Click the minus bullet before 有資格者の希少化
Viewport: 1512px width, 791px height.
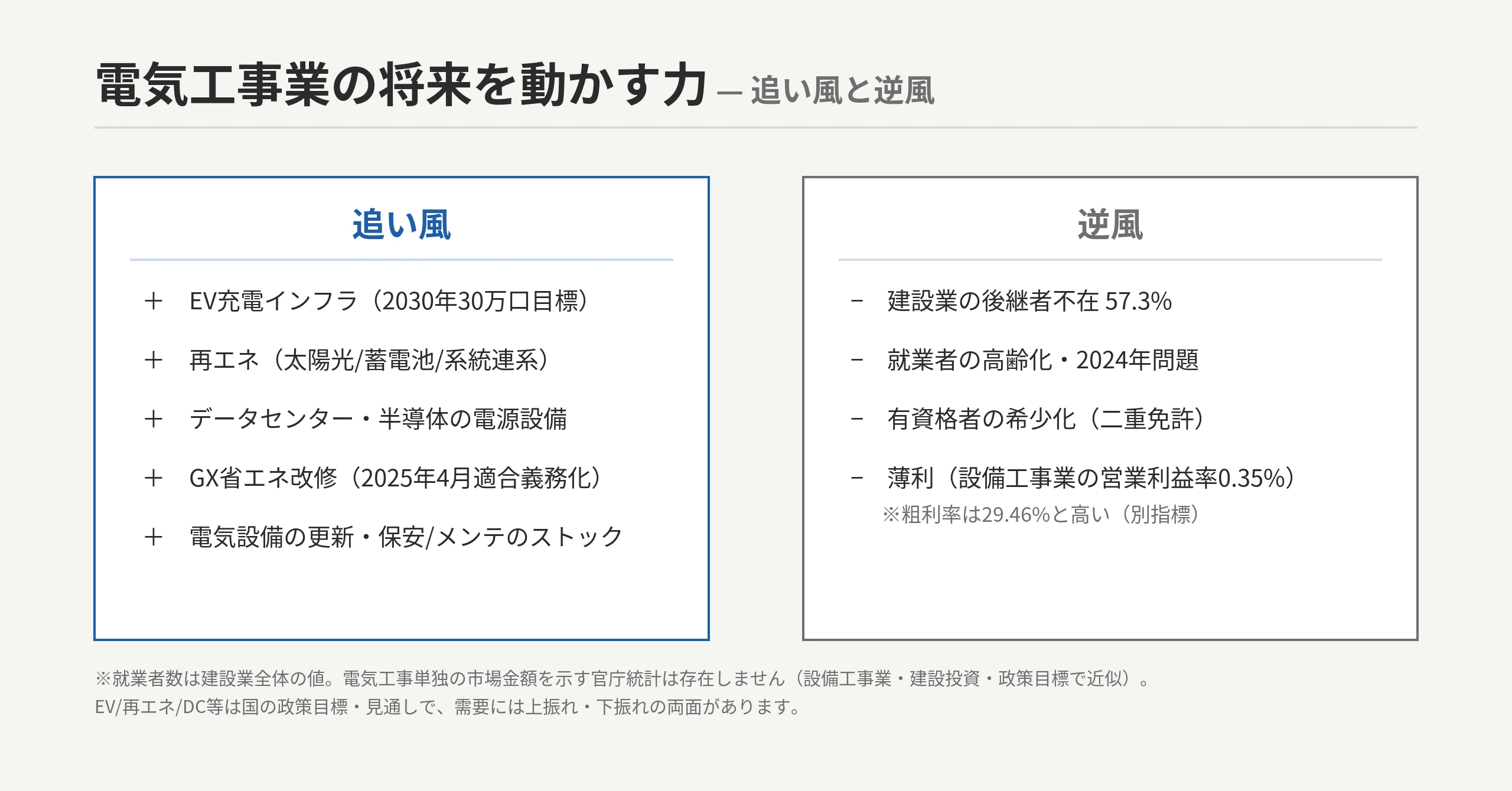857,419
